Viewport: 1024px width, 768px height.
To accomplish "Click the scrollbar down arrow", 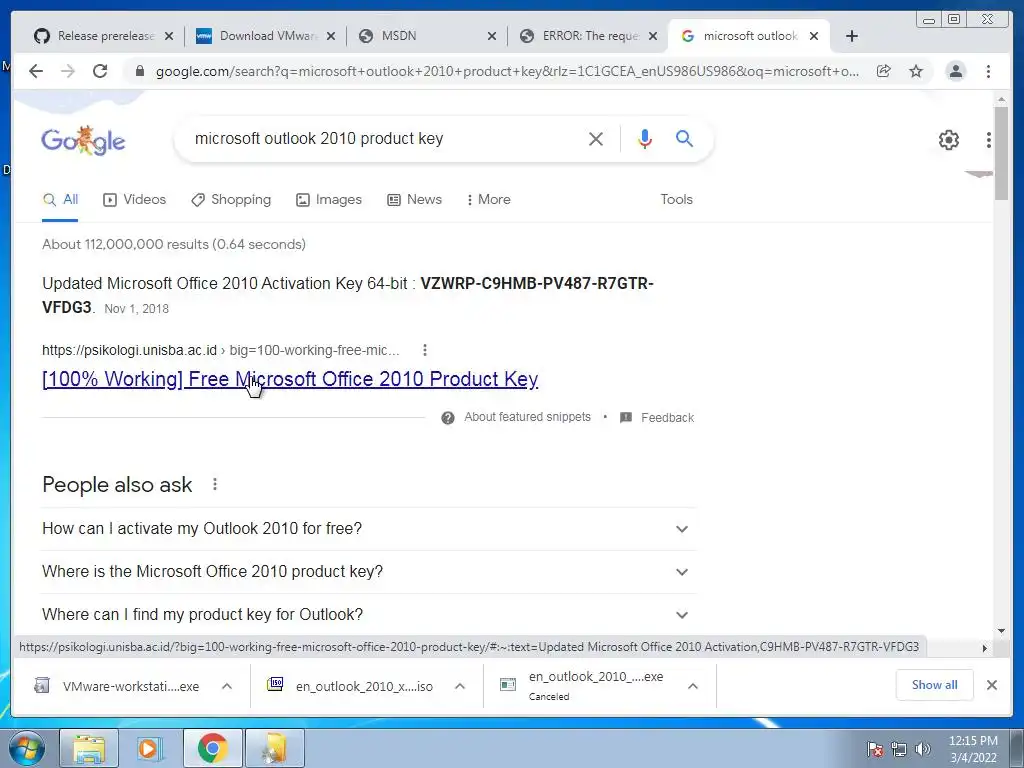I will pyautogui.click(x=1001, y=631).
